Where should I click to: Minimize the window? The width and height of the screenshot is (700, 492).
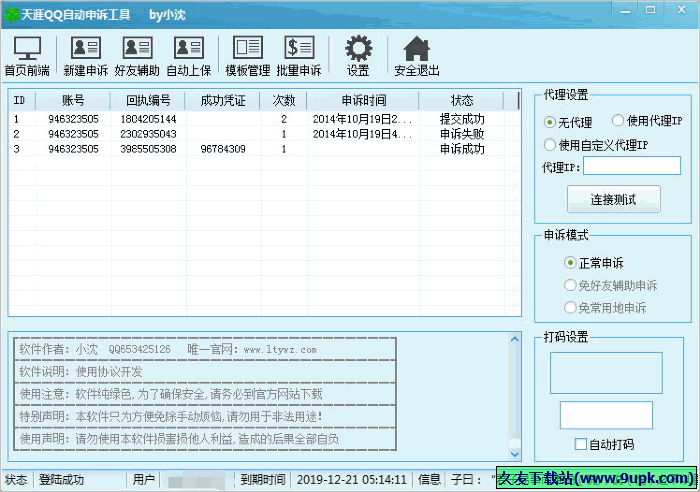625,11
